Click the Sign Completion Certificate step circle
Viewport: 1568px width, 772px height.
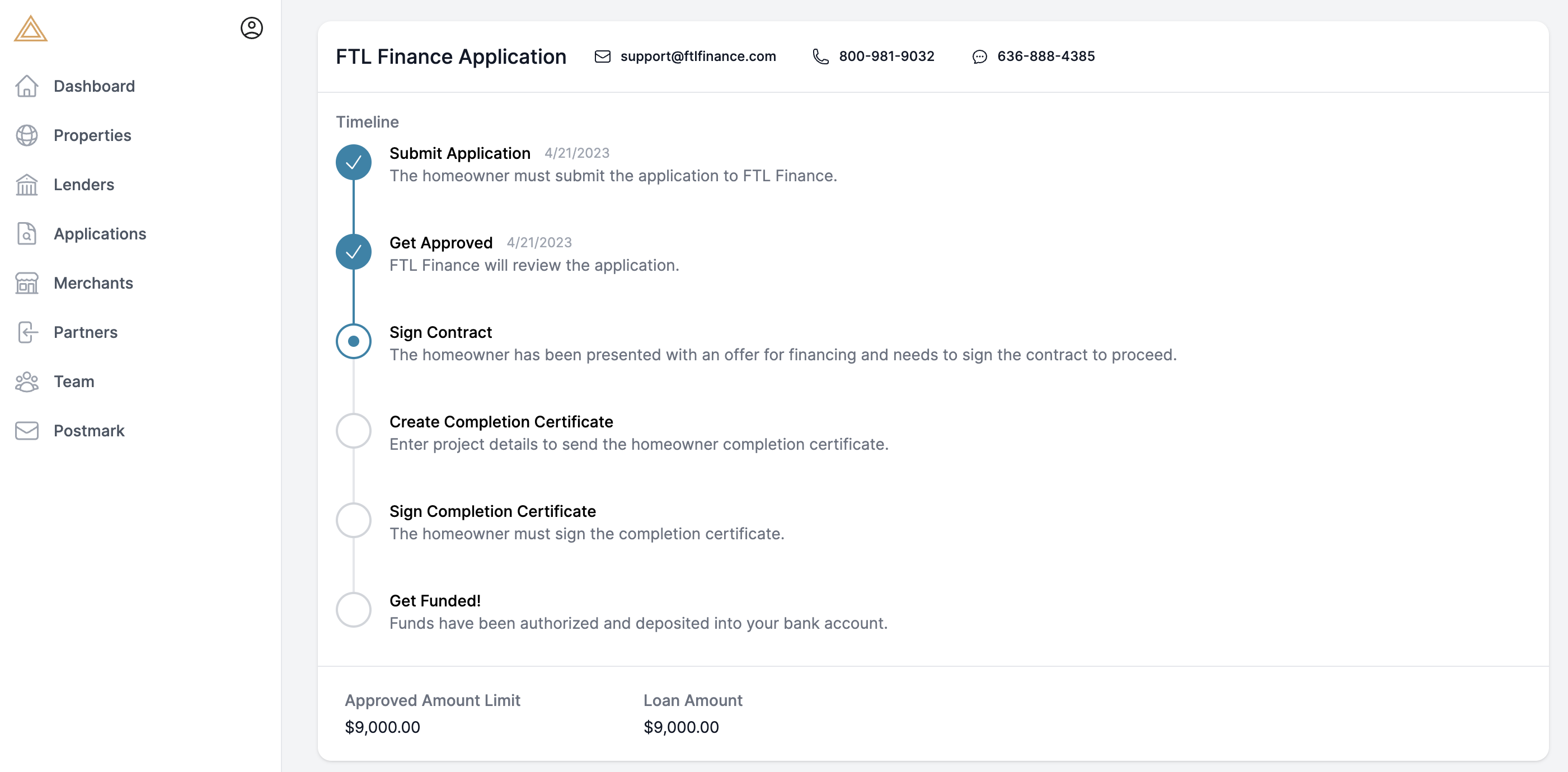pos(354,520)
